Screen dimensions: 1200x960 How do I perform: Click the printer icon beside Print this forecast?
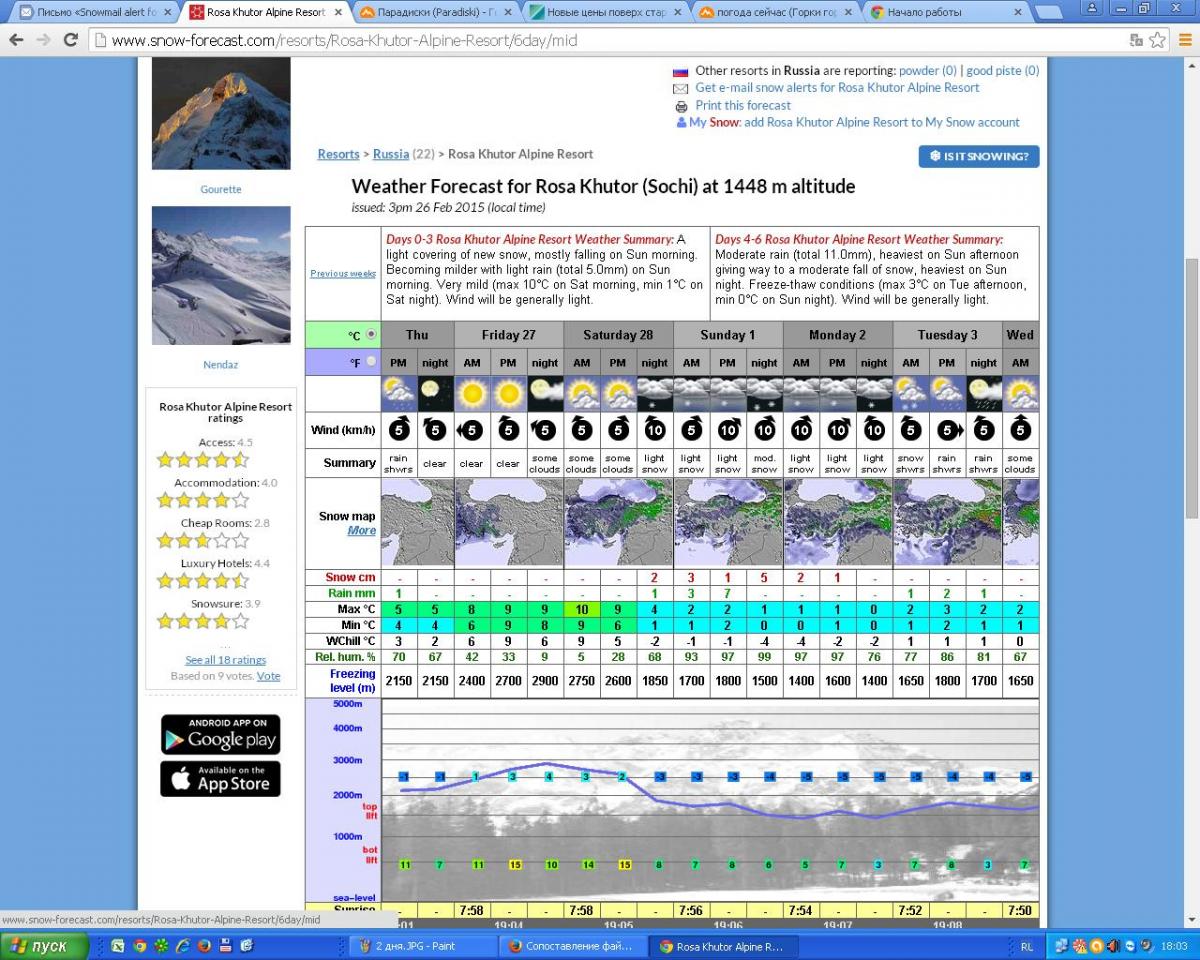[681, 106]
